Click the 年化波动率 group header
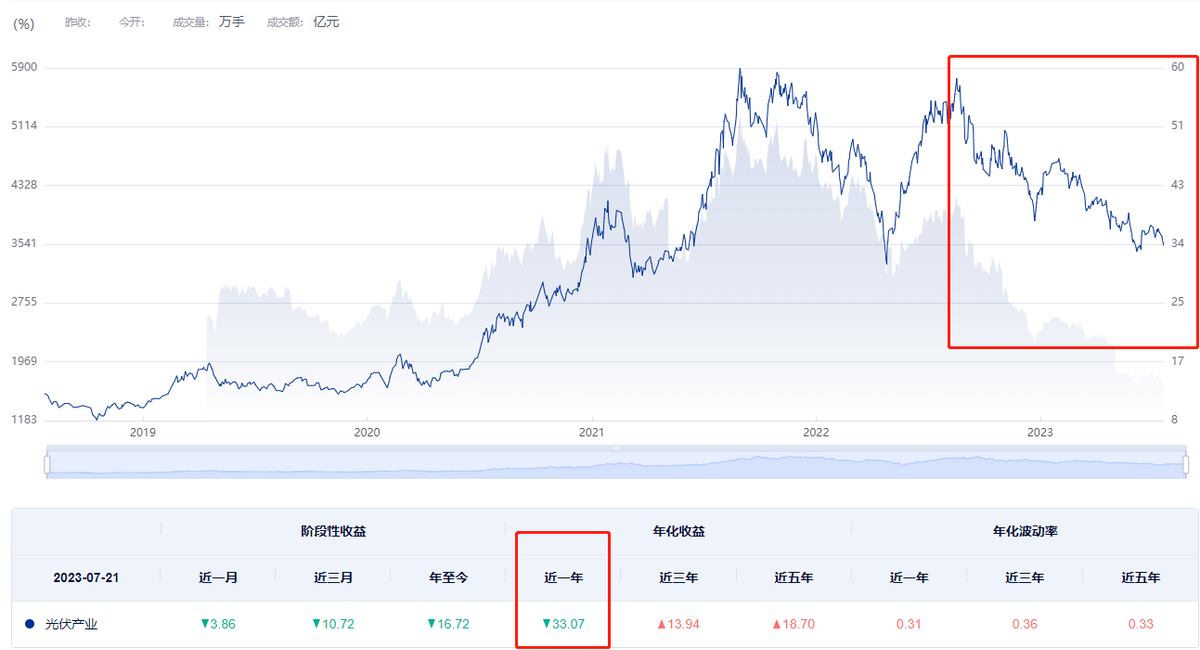Image resolution: width=1200 pixels, height=650 pixels. [x=1025, y=531]
